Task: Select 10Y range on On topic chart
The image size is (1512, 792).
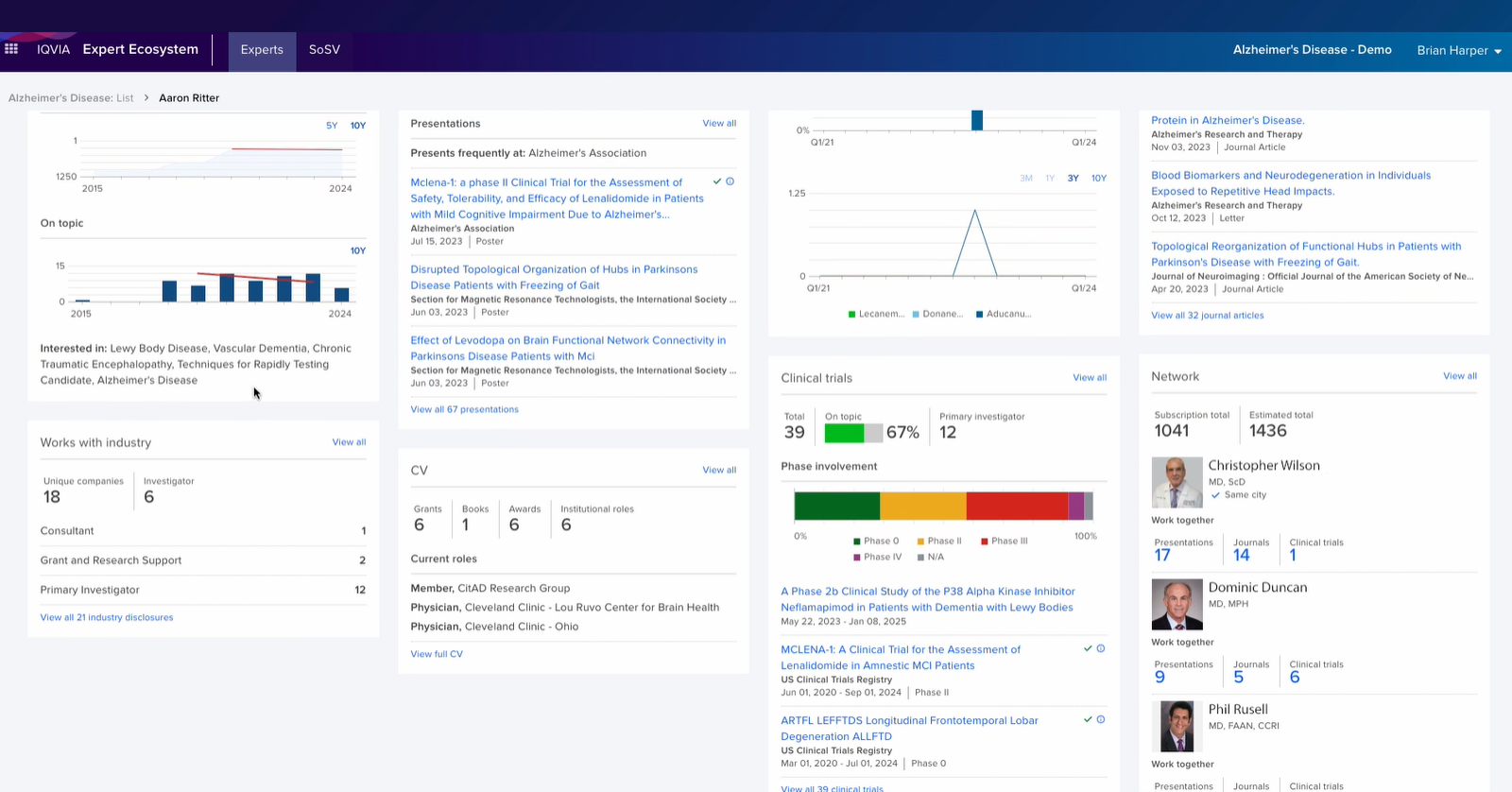Action: pos(358,250)
